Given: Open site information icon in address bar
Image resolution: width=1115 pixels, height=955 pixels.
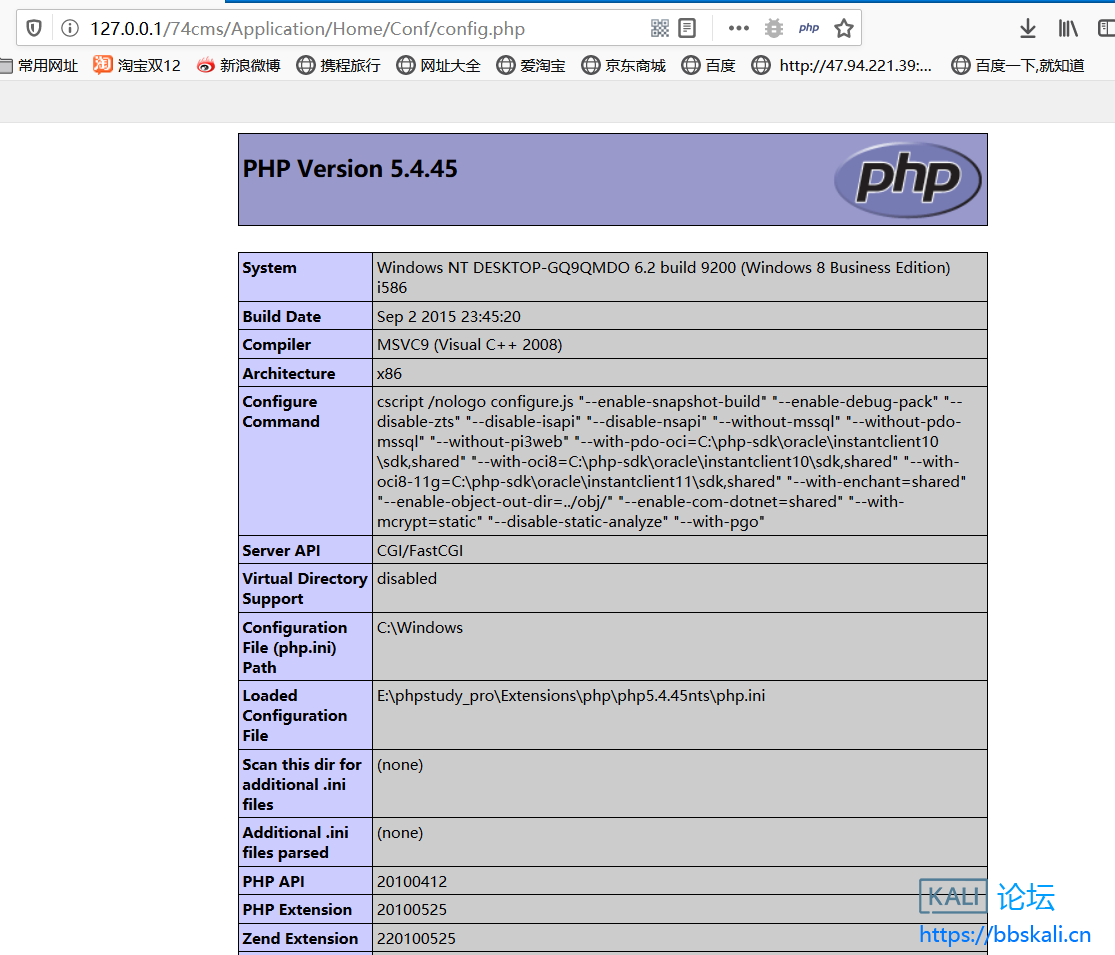Looking at the screenshot, I should (69, 28).
